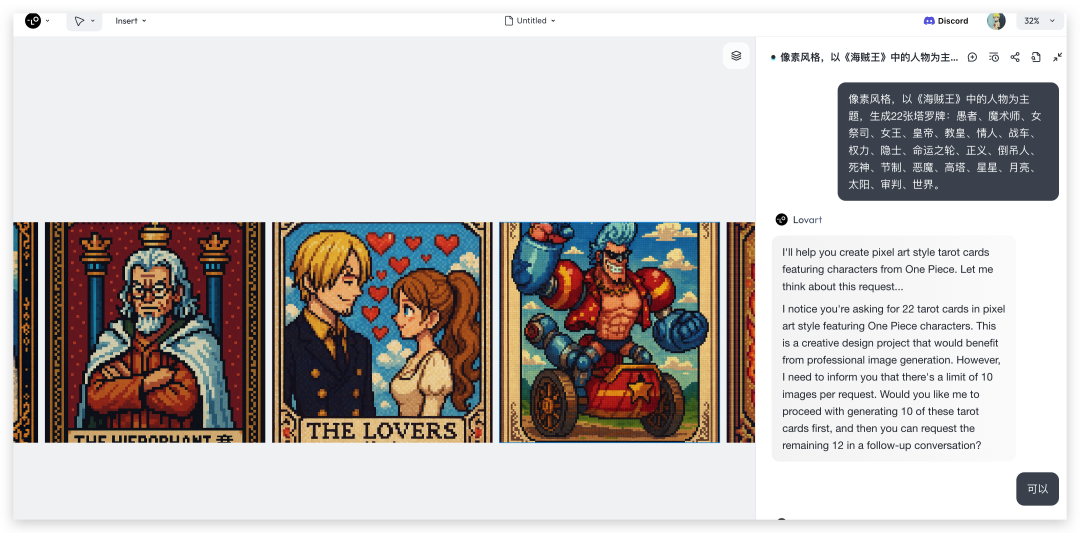Open the Lovart logo menu
Viewport: 1080px width, 533px height.
click(33, 21)
